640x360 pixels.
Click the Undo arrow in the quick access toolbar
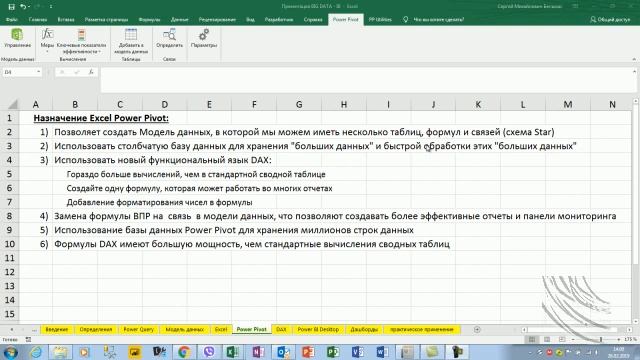tap(23, 7)
